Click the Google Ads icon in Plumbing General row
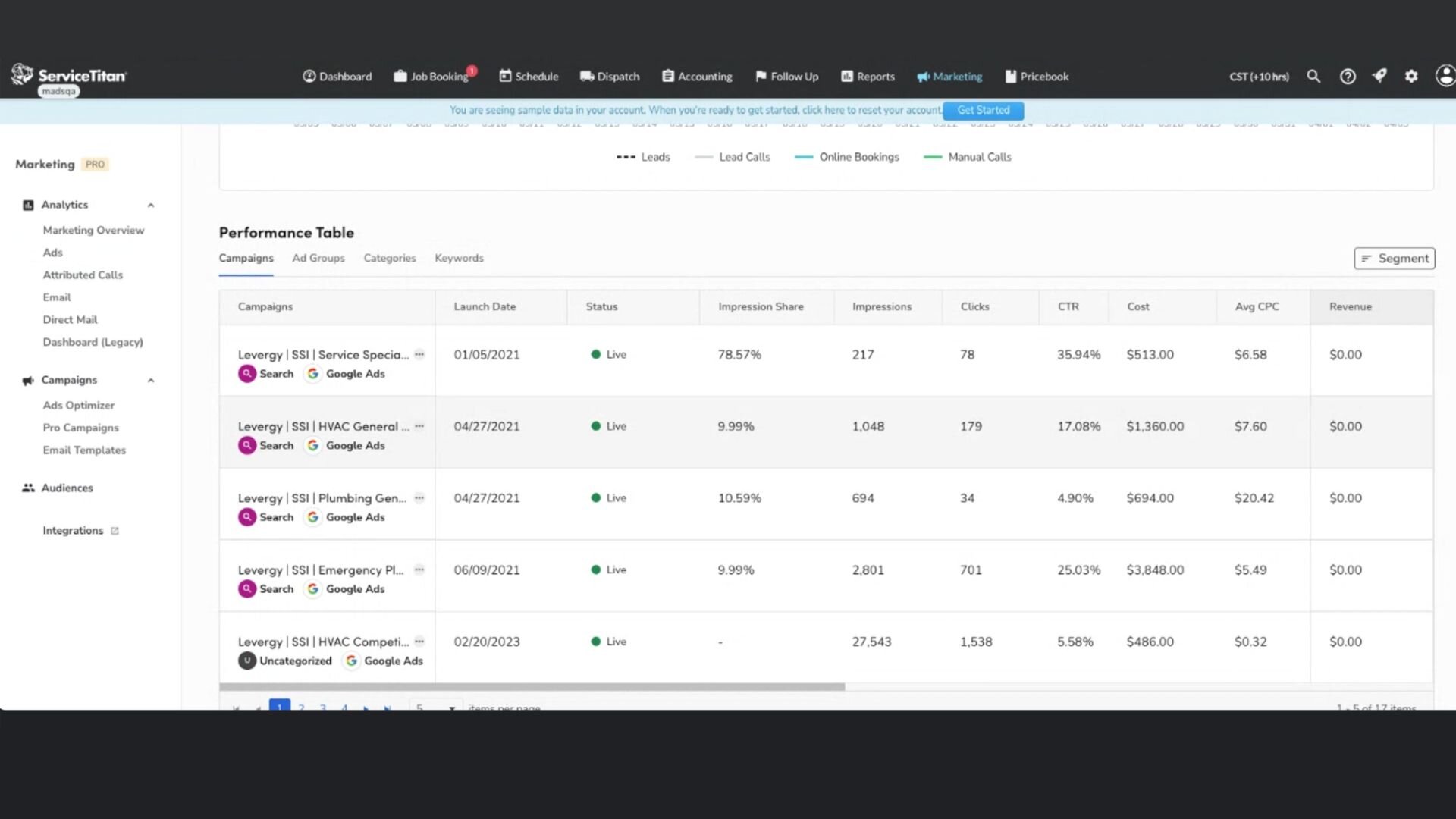The image size is (1456, 819). 312,517
